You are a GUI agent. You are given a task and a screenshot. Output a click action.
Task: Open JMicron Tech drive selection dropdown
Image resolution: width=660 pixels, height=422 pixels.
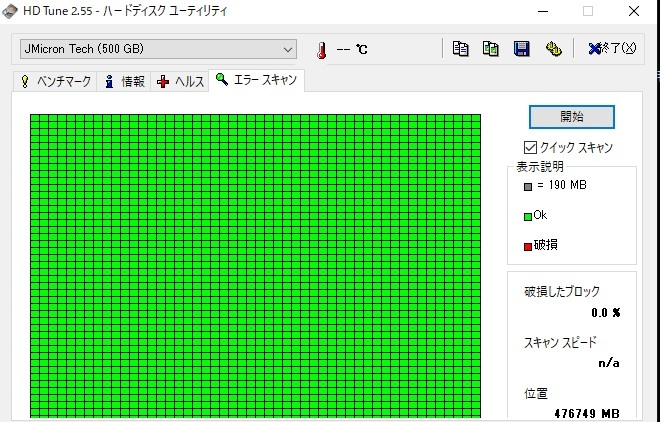coord(158,49)
